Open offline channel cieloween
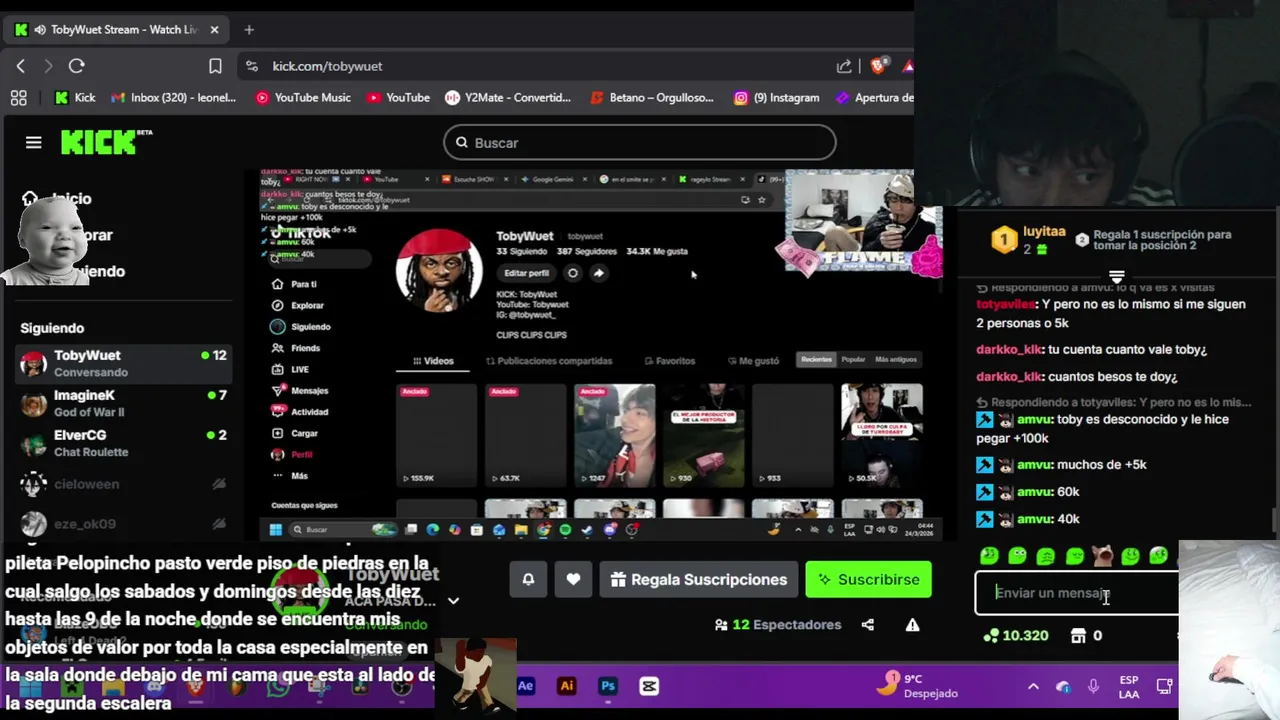 tap(124, 484)
